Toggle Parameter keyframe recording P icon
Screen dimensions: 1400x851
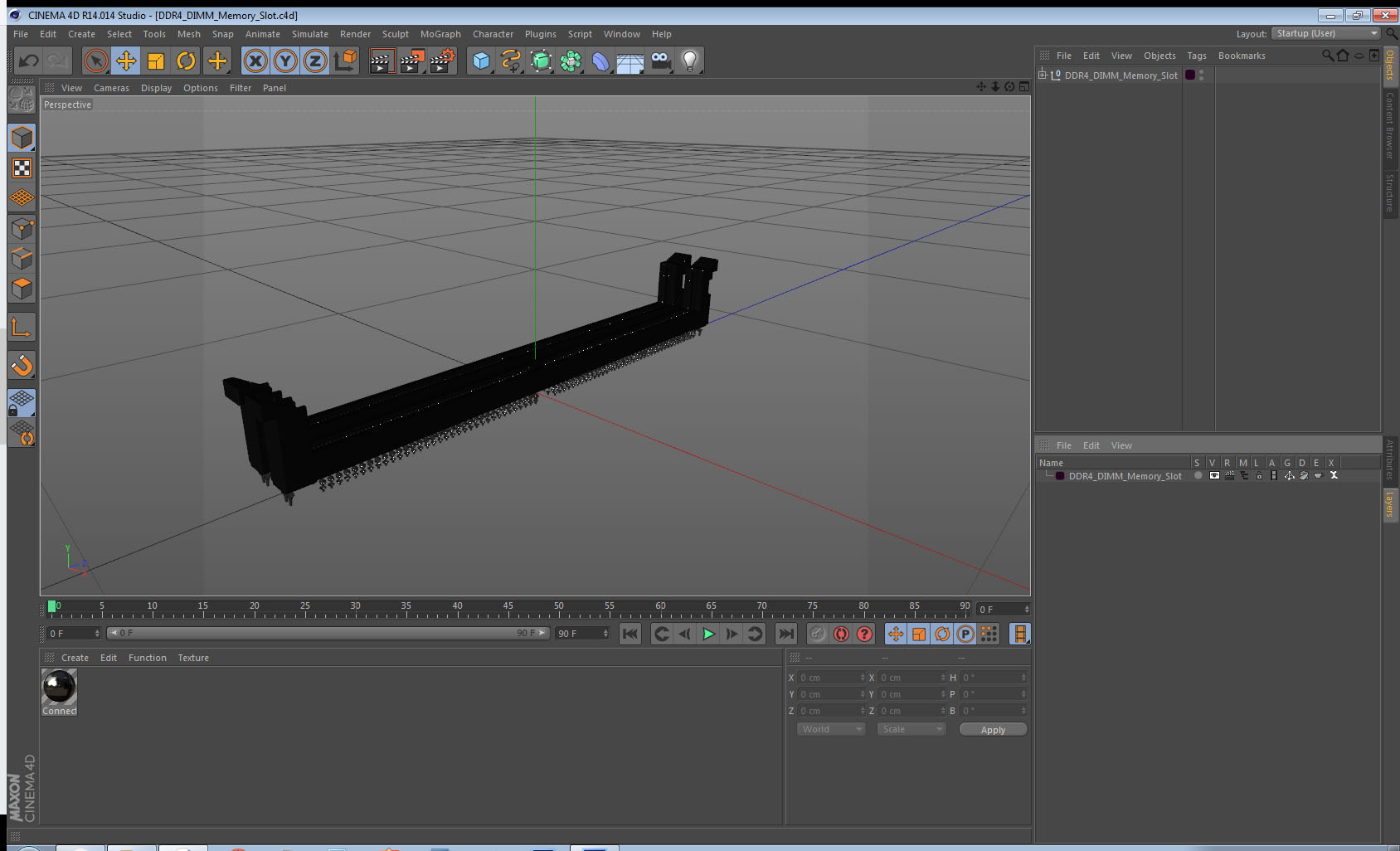click(x=965, y=634)
